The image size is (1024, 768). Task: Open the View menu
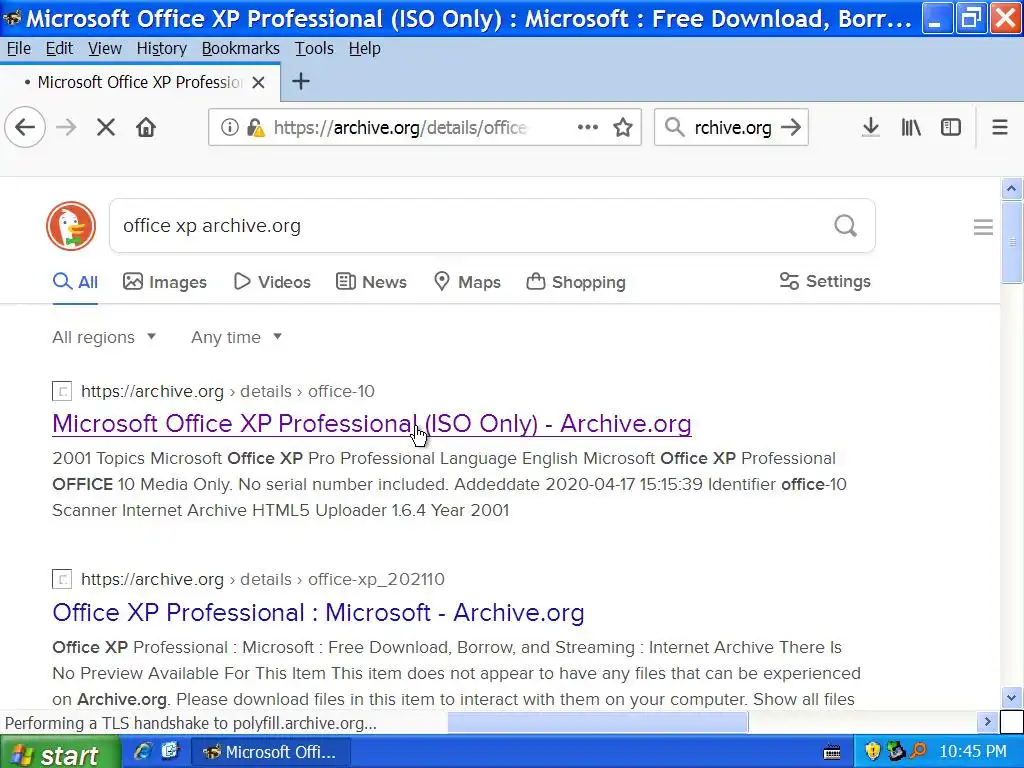point(105,48)
